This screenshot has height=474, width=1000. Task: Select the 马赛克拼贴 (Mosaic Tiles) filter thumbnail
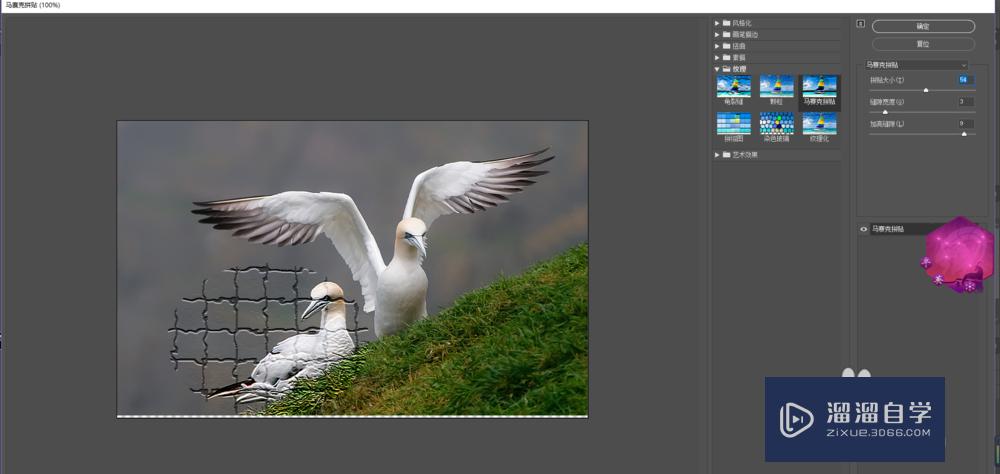pos(819,87)
